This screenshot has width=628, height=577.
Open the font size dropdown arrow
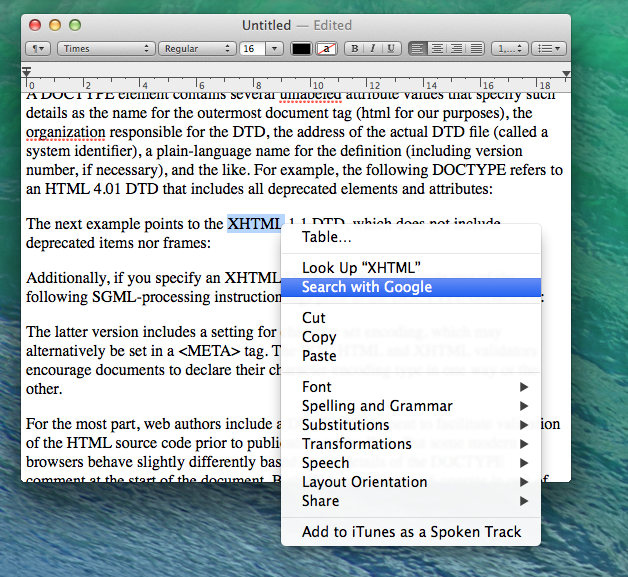[x=274, y=48]
